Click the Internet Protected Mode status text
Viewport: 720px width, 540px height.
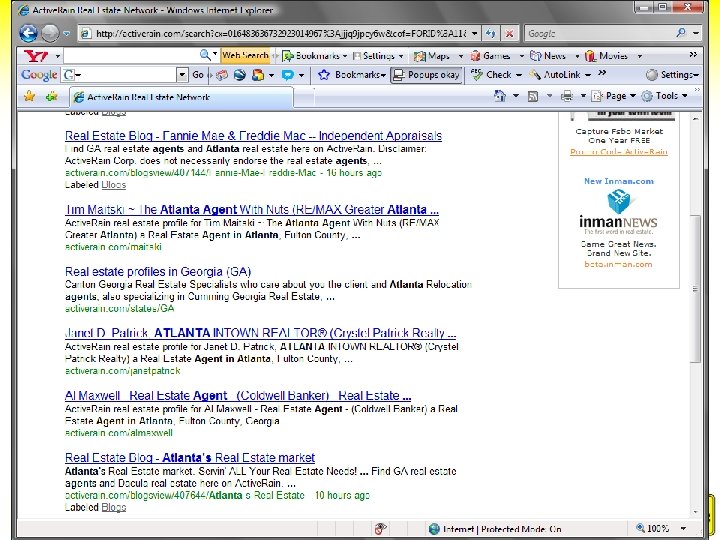click(501, 529)
